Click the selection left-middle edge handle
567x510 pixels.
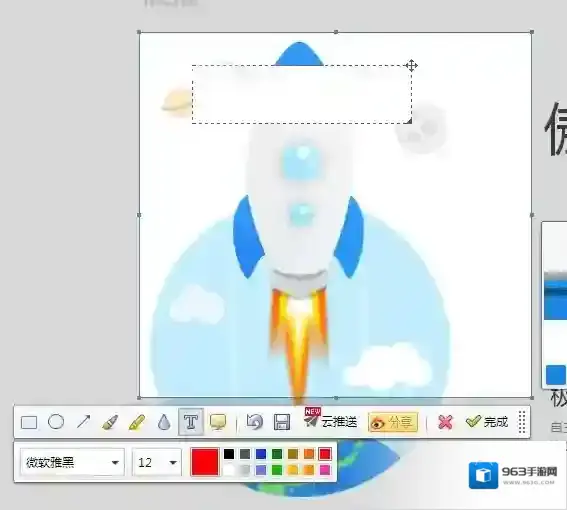click(140, 215)
